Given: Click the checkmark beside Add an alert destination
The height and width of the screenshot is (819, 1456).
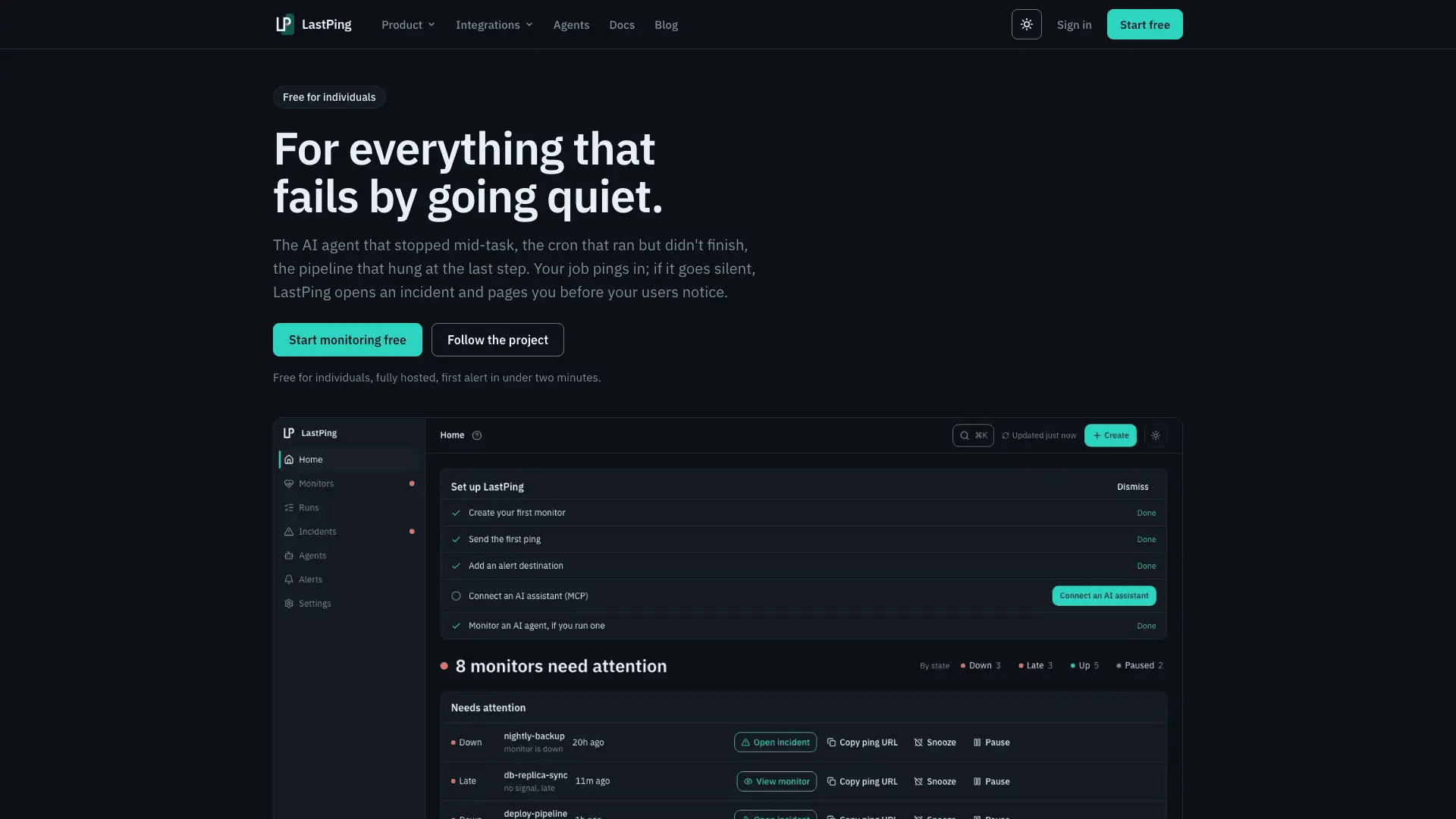Looking at the screenshot, I should click(x=457, y=566).
